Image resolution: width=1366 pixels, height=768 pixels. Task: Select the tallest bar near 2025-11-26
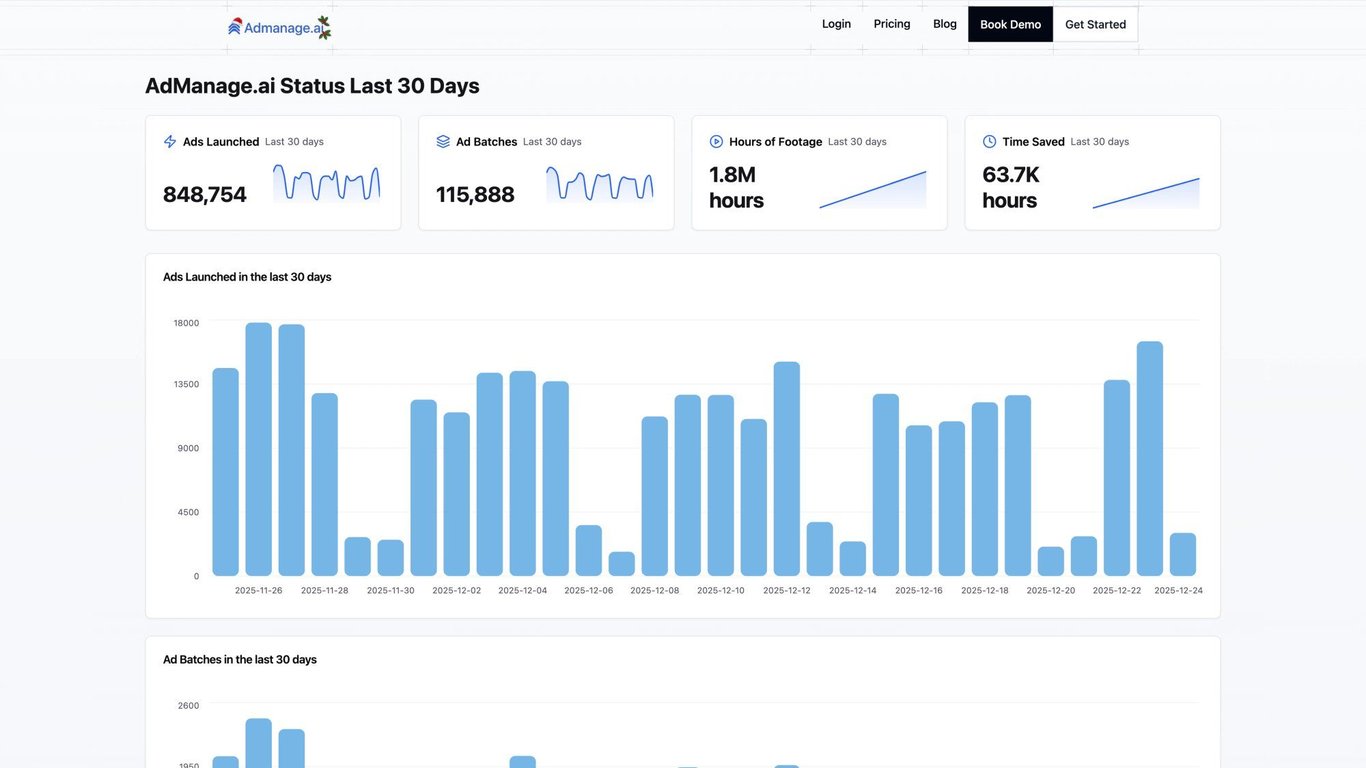(259, 449)
